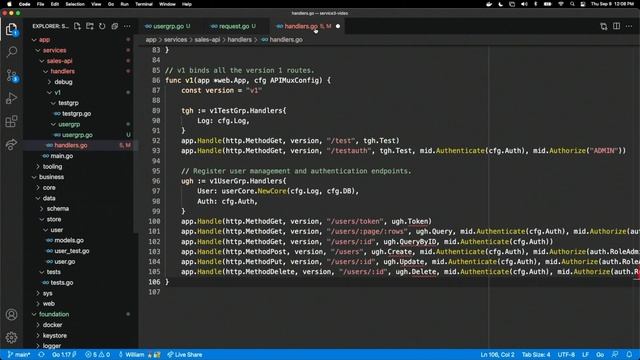The height and width of the screenshot is (360, 640).
Task: Open the notifications bell in status bar
Action: click(x=629, y=355)
